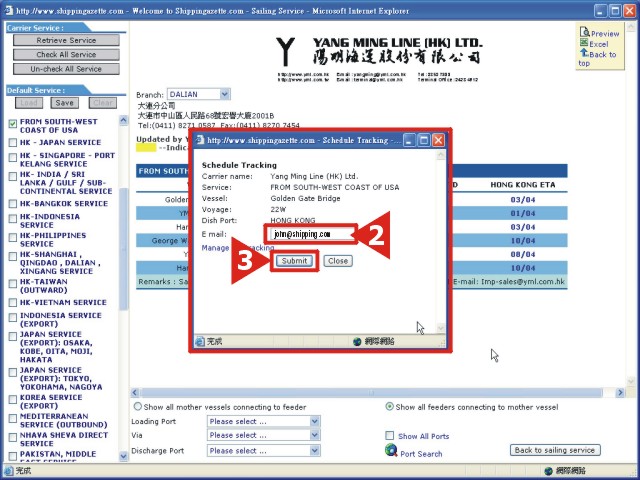Click the Internet Explorer page icon in main title bar
The width and height of the screenshot is (640, 480).
pyautogui.click(x=8, y=10)
